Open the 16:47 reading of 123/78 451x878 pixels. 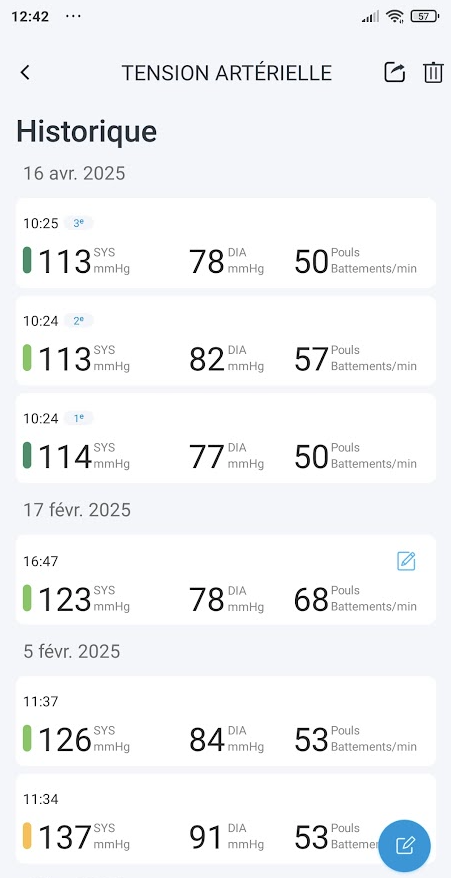coord(226,580)
